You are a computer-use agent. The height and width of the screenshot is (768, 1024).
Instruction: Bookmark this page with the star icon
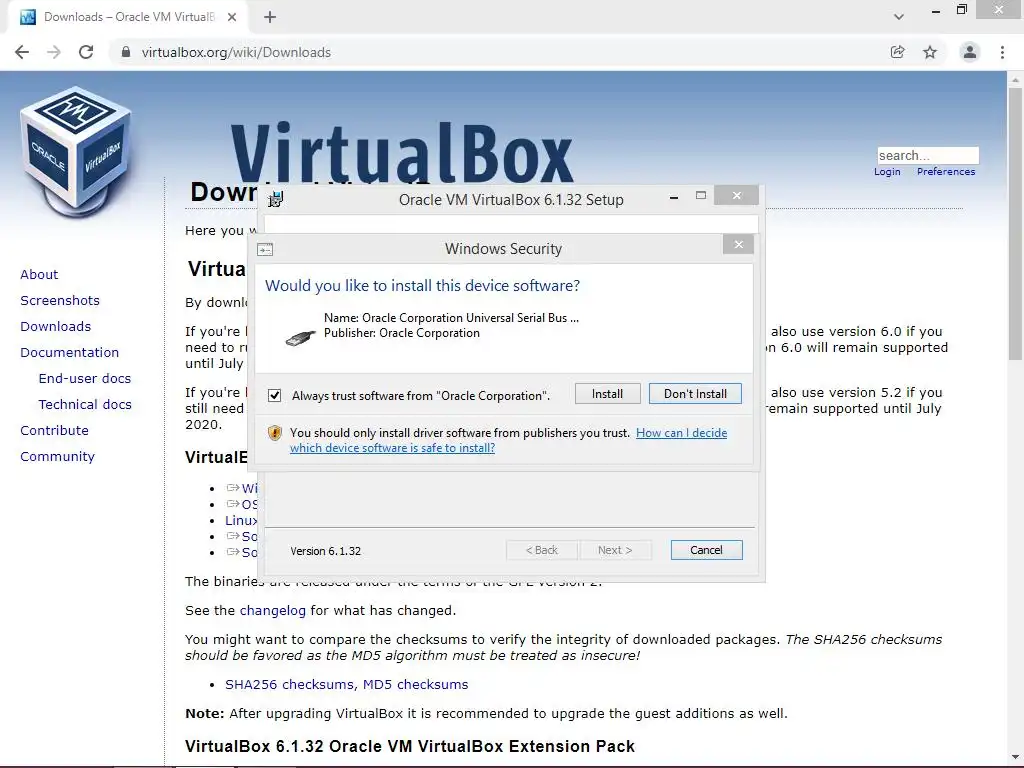[x=930, y=52]
